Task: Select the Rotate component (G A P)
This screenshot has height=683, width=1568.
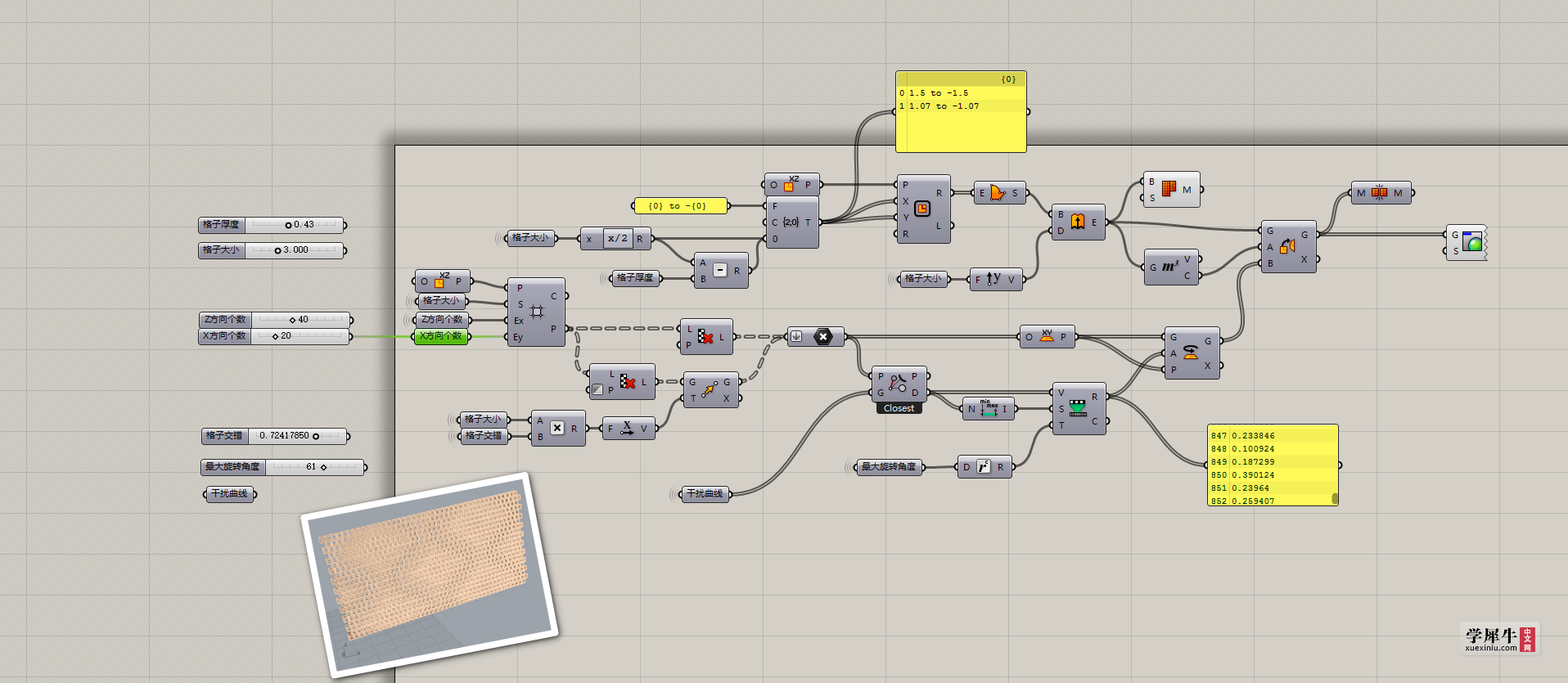Action: tap(1192, 353)
